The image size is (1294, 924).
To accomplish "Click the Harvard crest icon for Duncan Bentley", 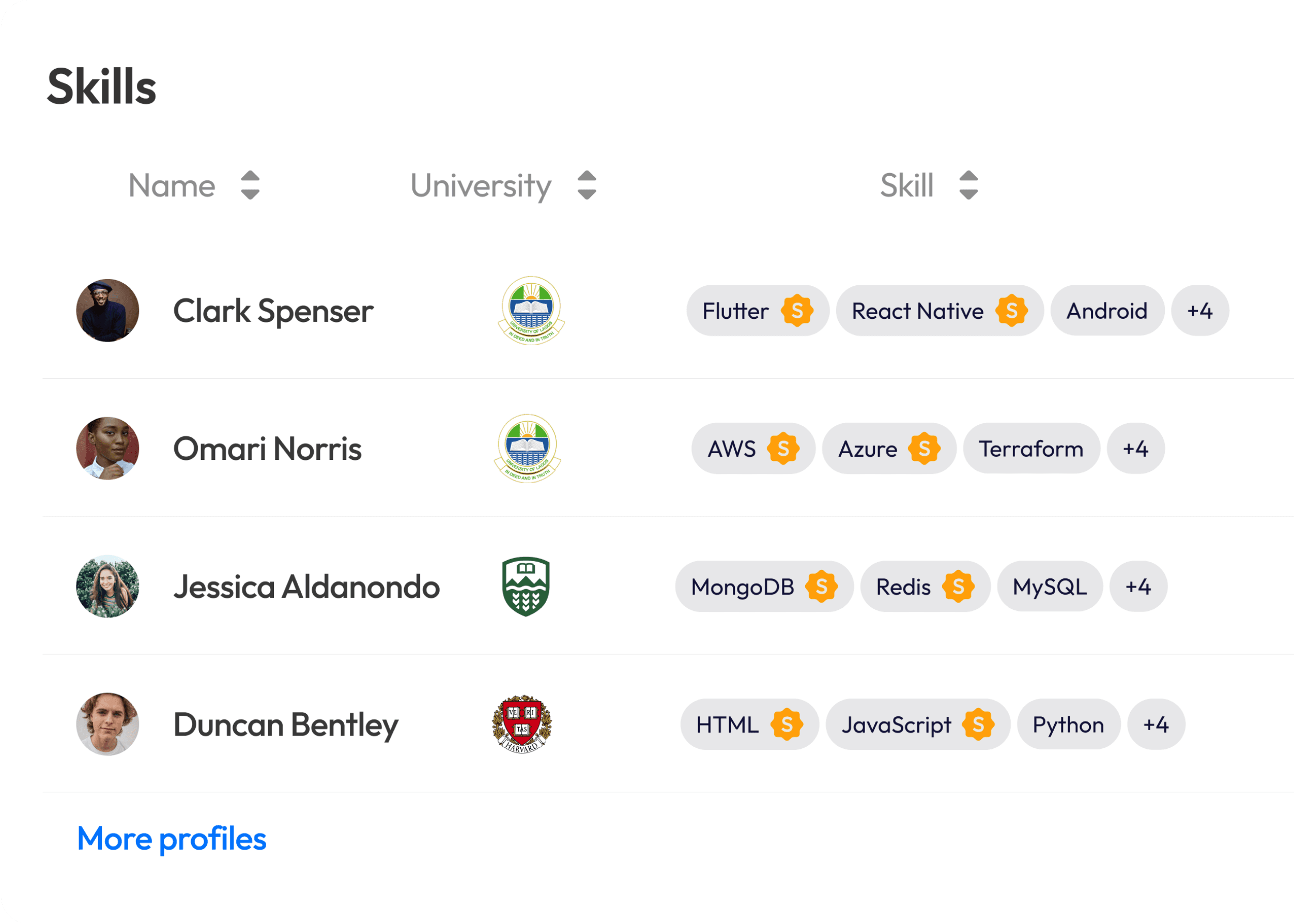I will pyautogui.click(x=522, y=725).
